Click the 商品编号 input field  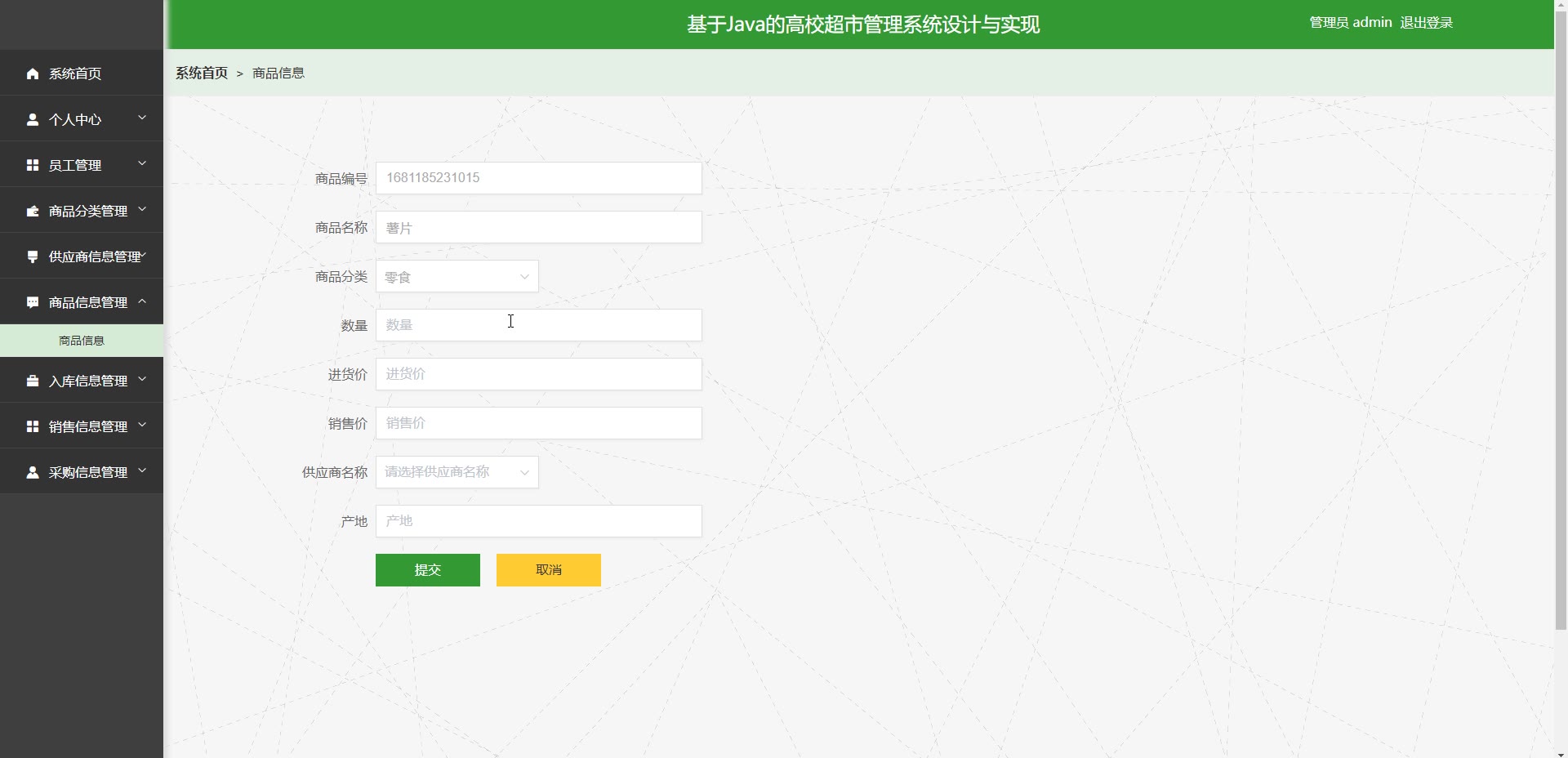[539, 178]
